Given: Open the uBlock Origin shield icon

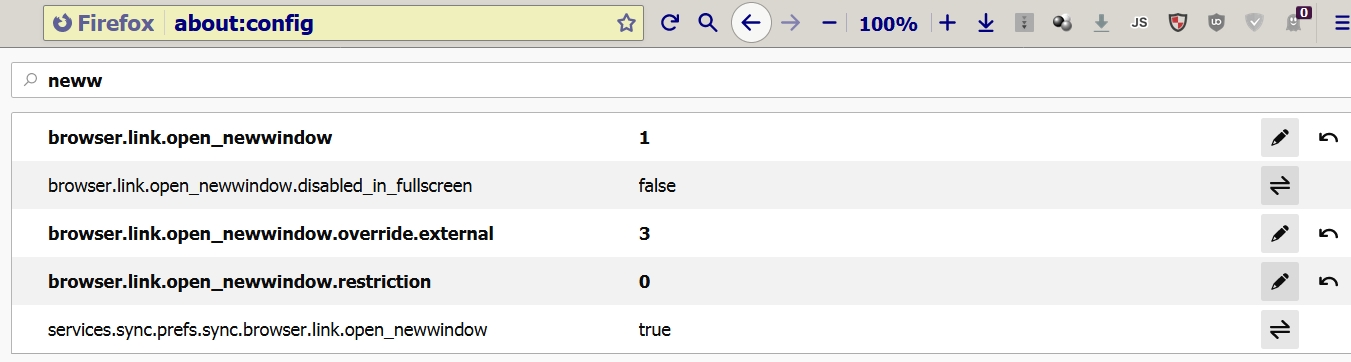Looking at the screenshot, I should pos(1216,23).
